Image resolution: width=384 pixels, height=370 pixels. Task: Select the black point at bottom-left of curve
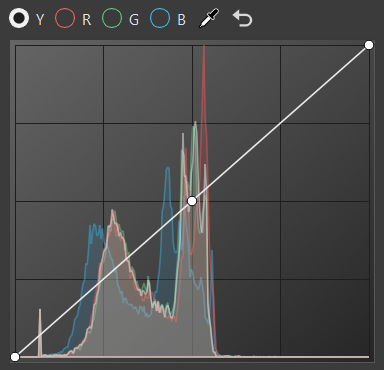click(15, 357)
